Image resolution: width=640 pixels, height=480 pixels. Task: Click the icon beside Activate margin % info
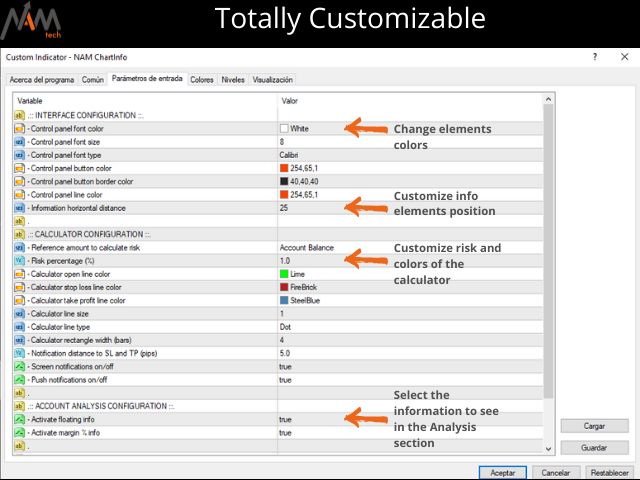(x=19, y=433)
